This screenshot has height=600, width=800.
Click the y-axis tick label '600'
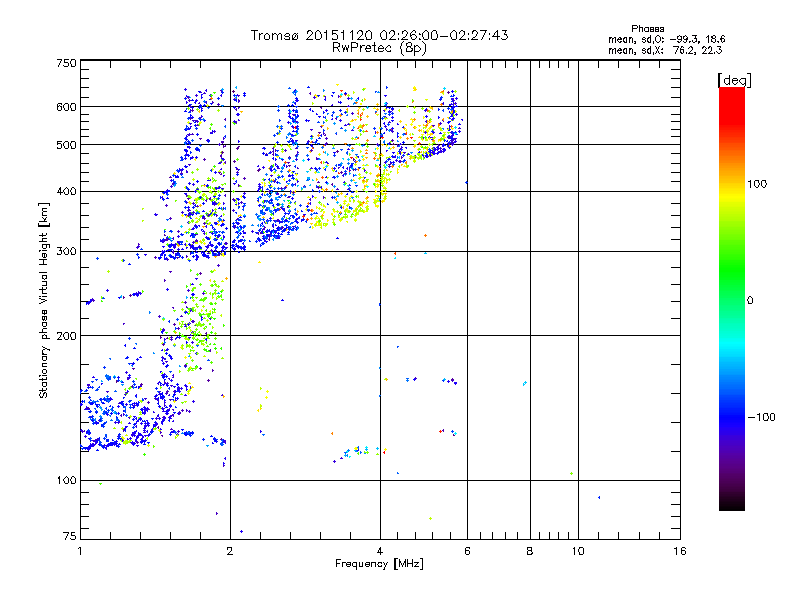(66, 107)
